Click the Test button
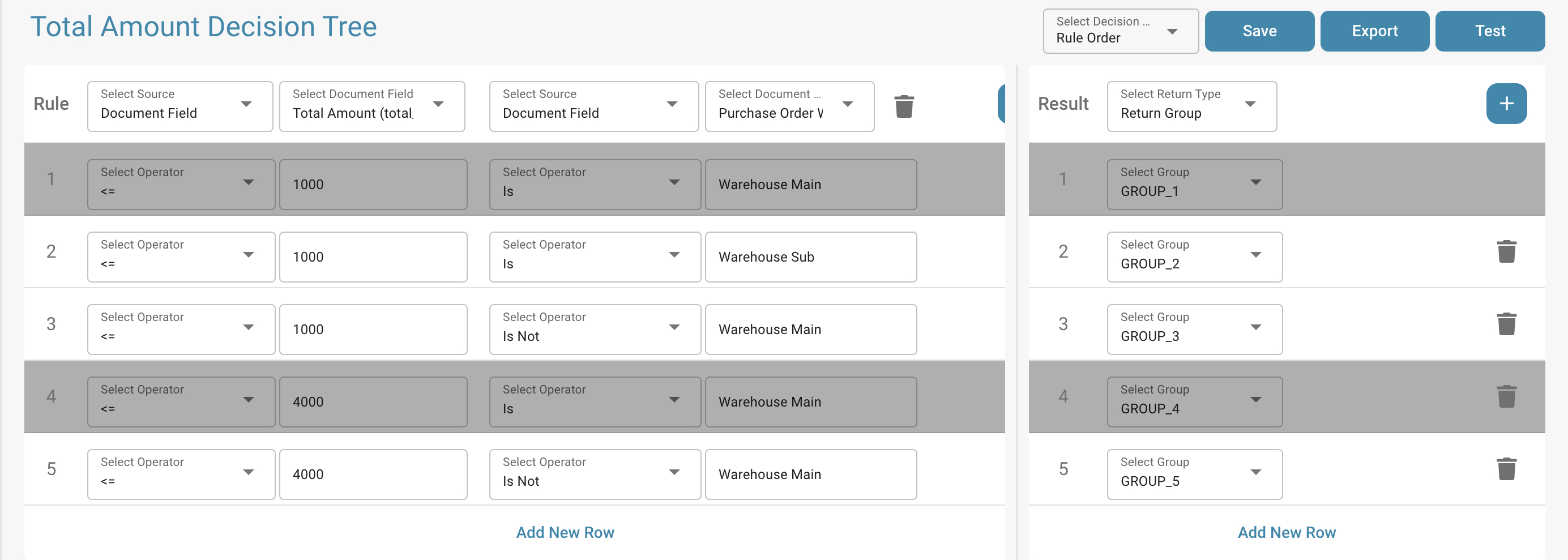The height and width of the screenshot is (560, 1568). tap(1489, 31)
